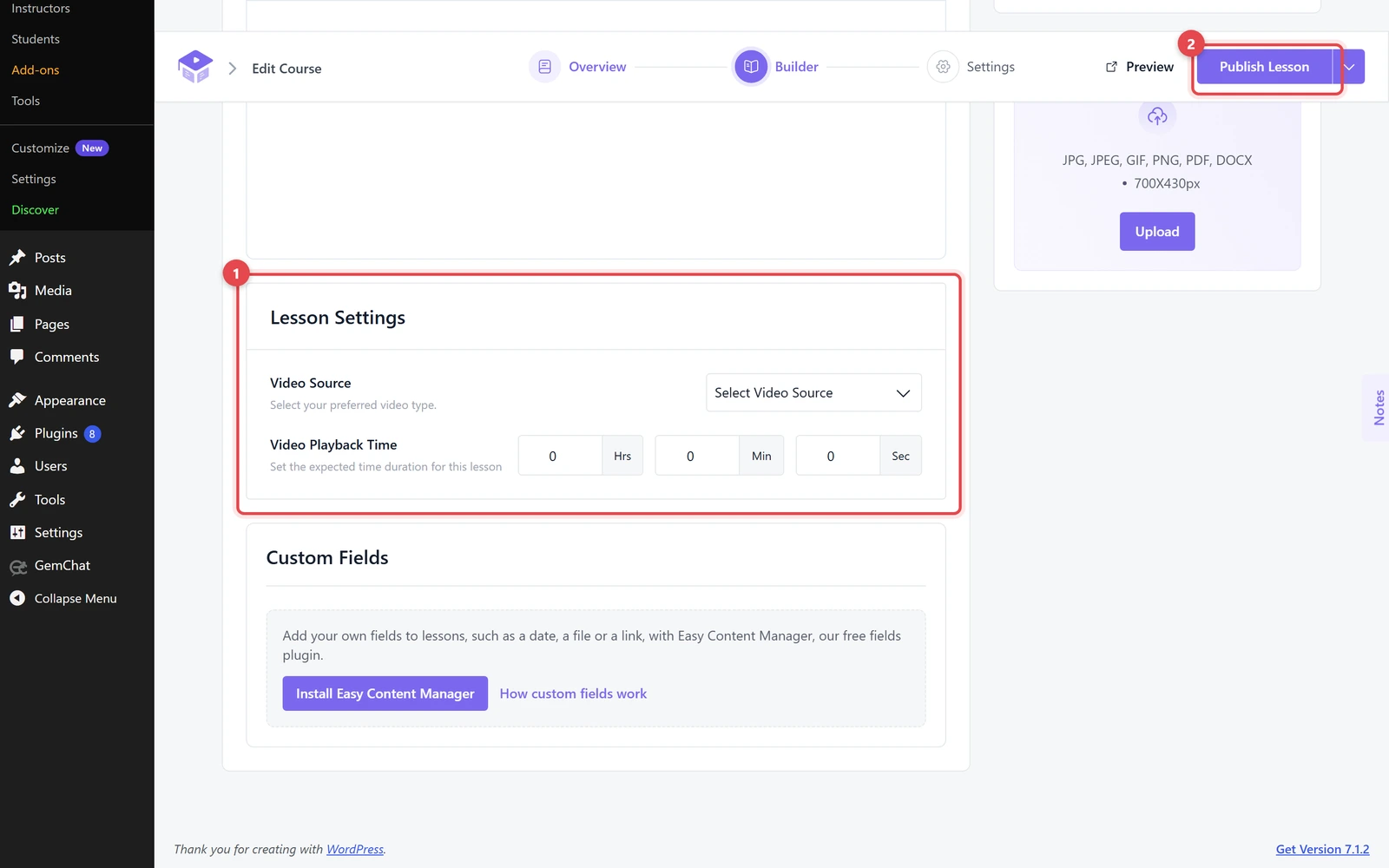Viewport: 1389px width, 868px height.
Task: Click the Pages icon in sidebar
Action: (17, 324)
